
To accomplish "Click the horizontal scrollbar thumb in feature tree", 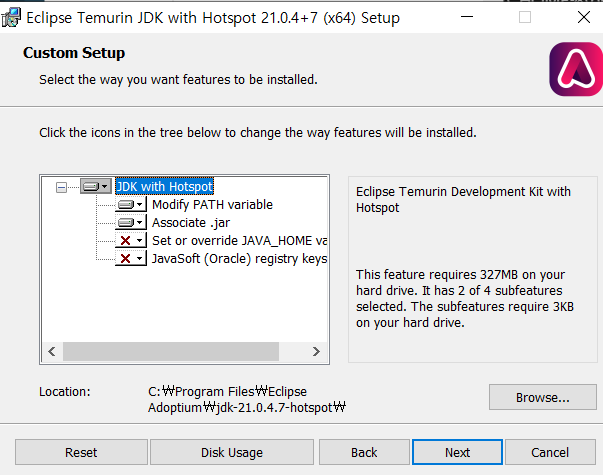I will point(171,351).
